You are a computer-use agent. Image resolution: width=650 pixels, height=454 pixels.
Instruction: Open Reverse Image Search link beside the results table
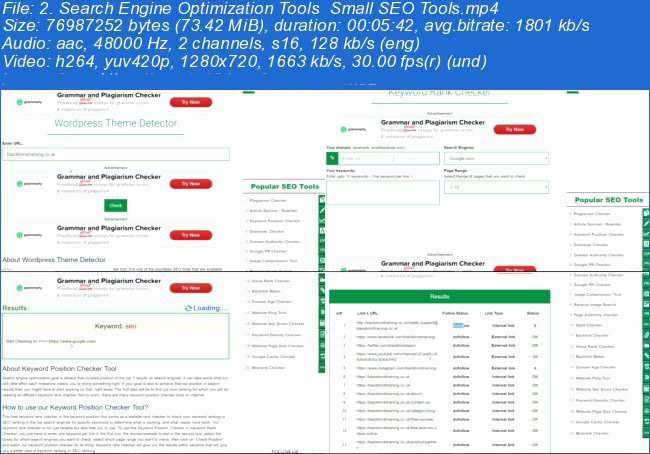(x=595, y=304)
